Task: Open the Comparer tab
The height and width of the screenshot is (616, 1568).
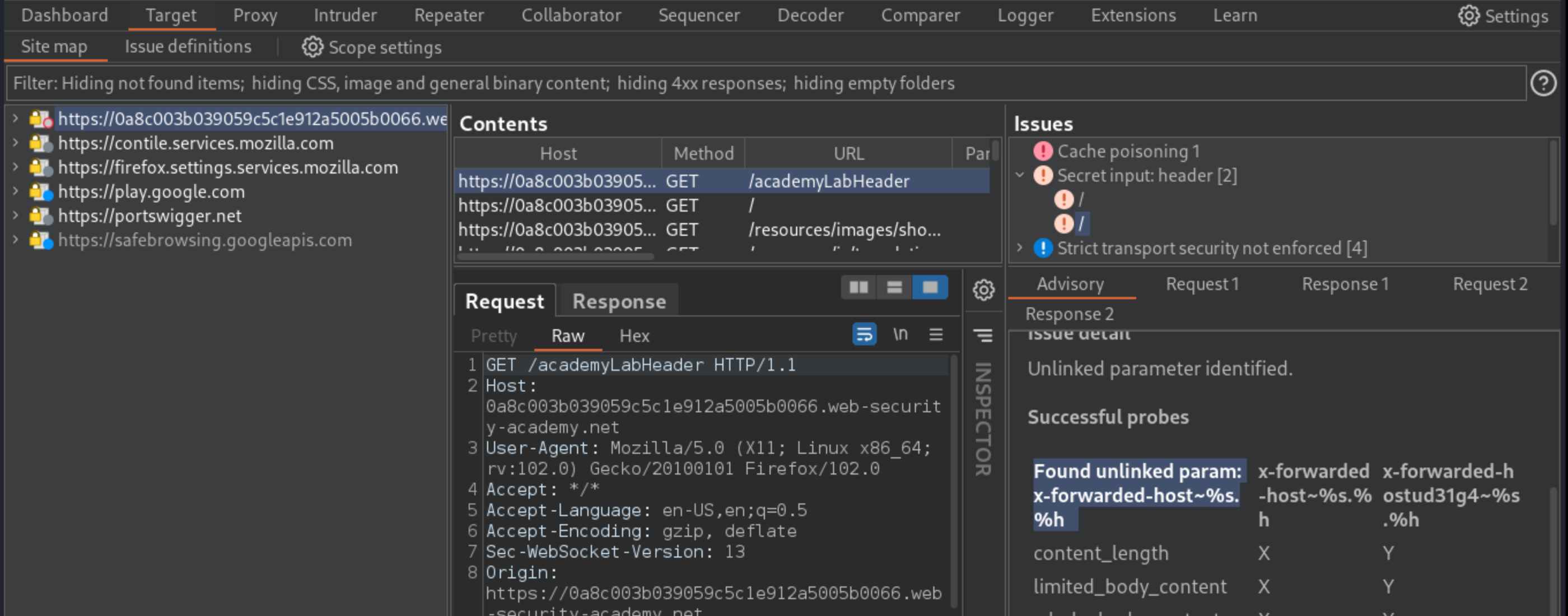Action: 920,15
